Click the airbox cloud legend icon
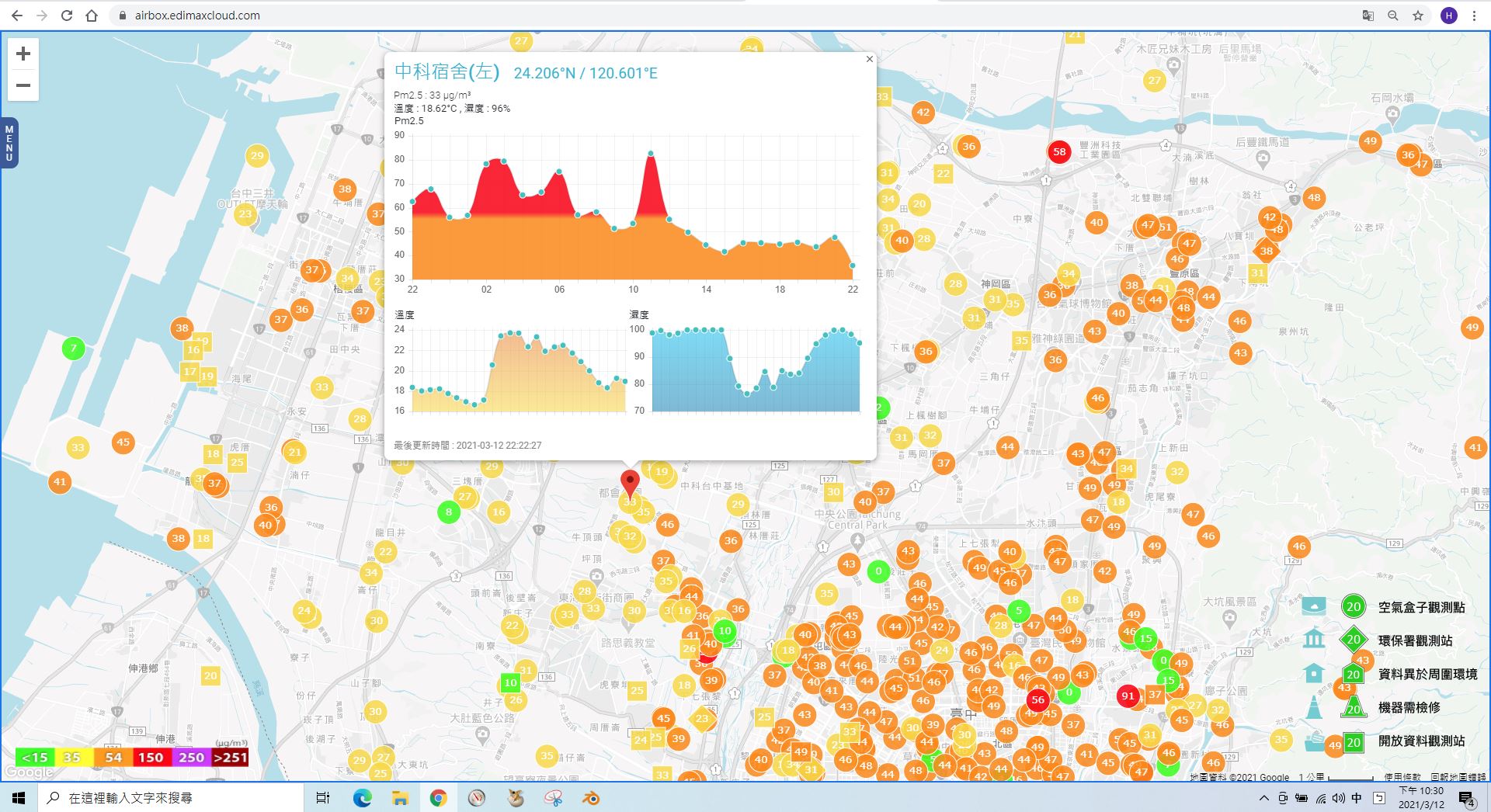 point(1314,606)
